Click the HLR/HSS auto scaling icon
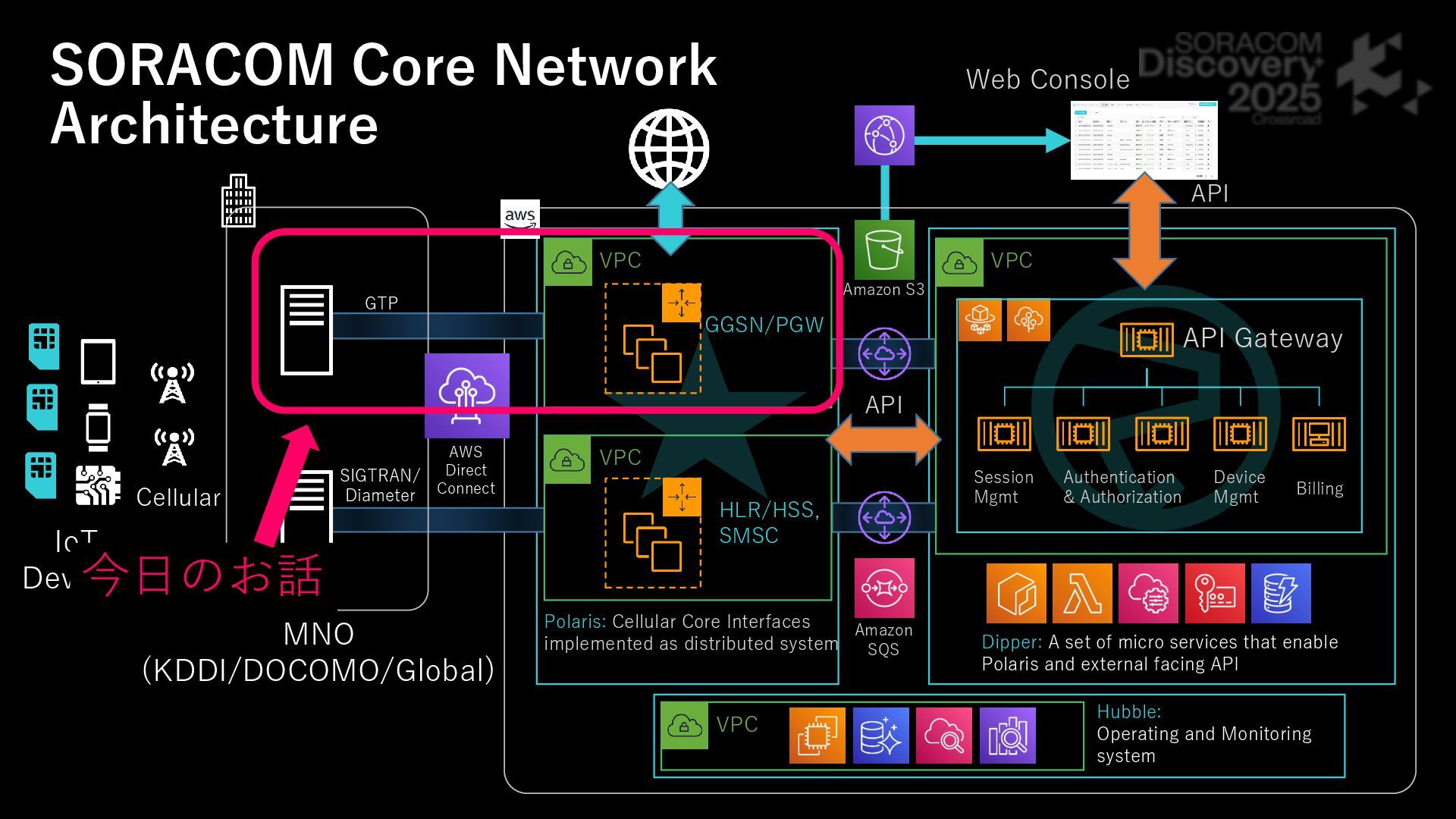1456x819 pixels. pos(682,497)
